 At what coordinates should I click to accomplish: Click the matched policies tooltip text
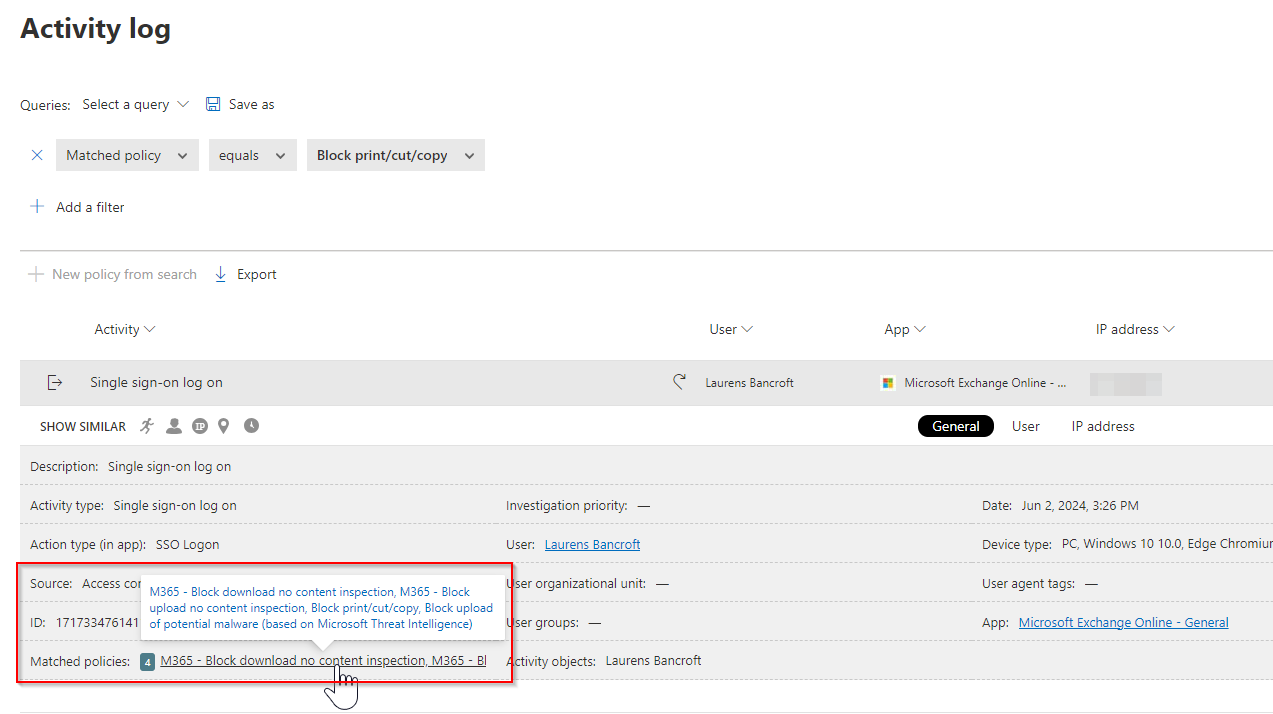point(322,608)
